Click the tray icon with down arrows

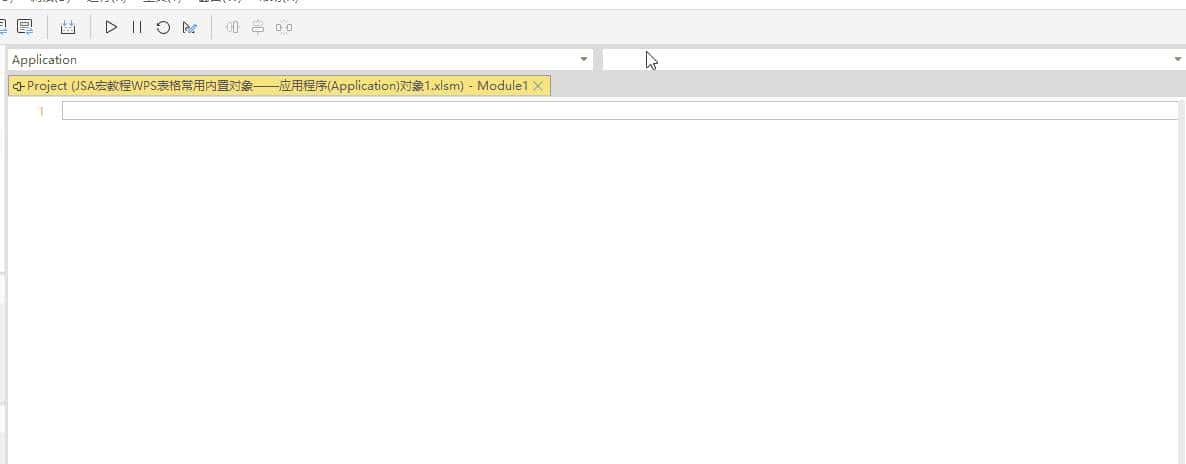68,27
